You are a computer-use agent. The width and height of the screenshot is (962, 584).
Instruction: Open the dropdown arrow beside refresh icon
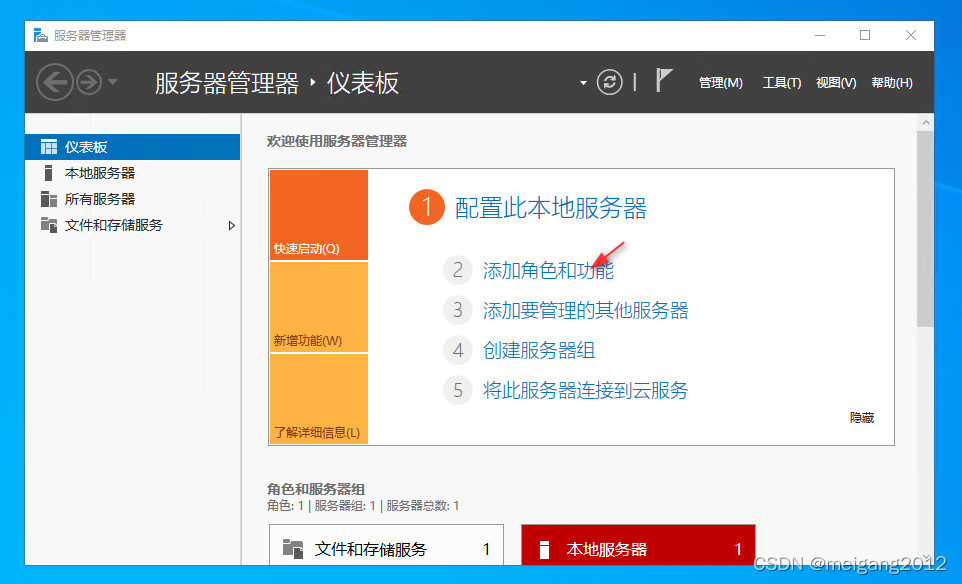[583, 83]
